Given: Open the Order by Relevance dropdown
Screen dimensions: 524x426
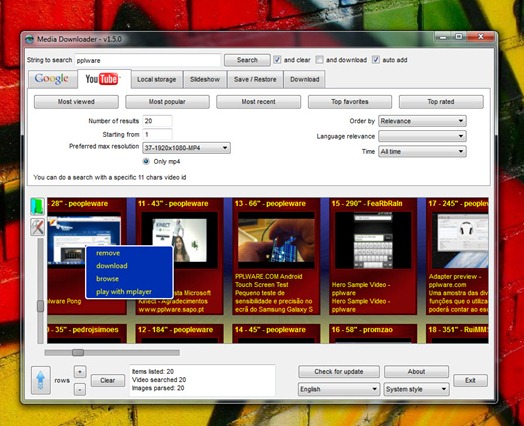Looking at the screenshot, I should coord(422,121).
